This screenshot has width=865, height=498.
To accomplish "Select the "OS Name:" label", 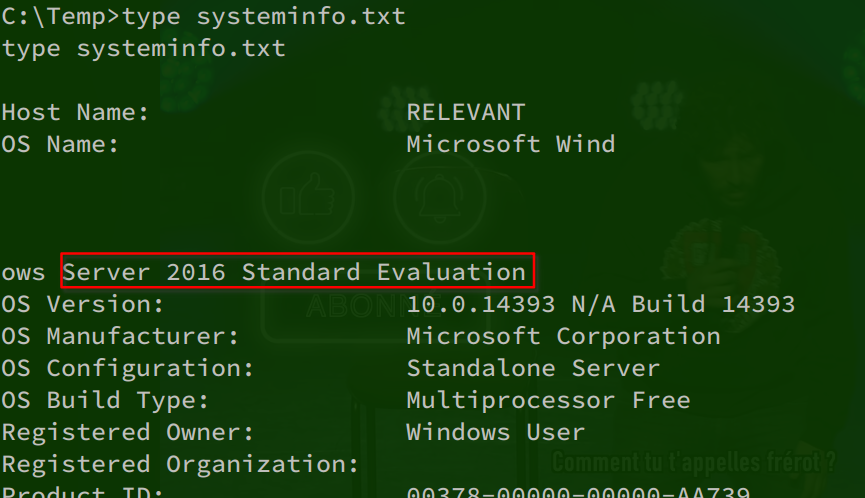I will click(60, 144).
